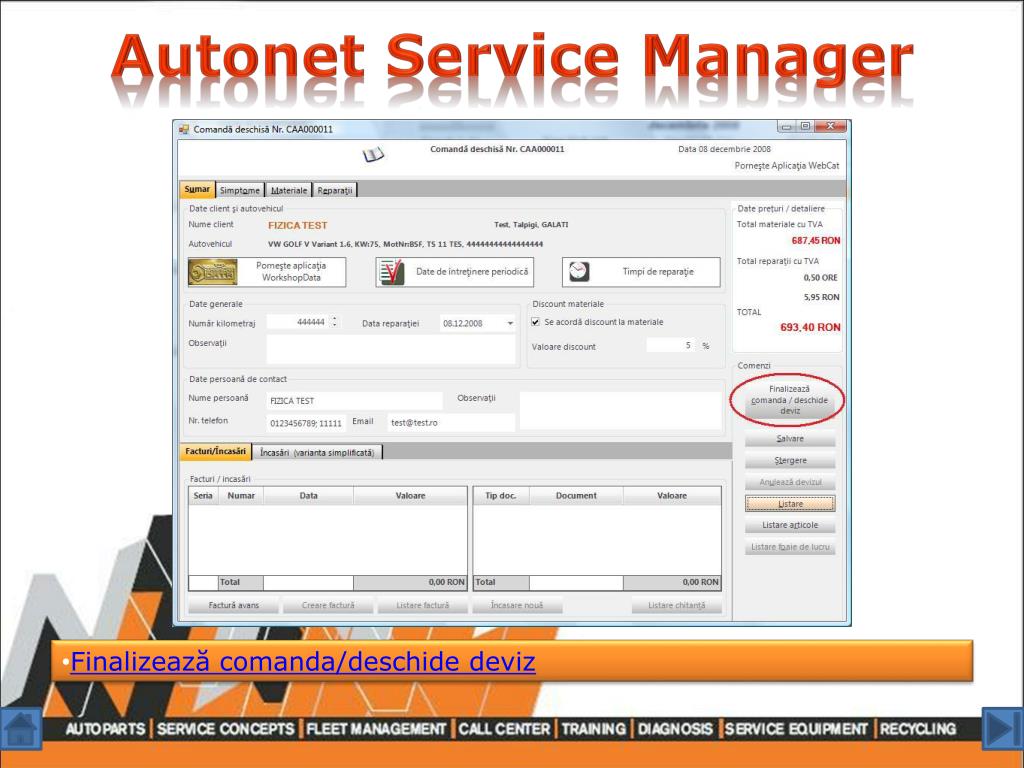Click 'Data 08 decembrie 2008' header text
1024x768 pixels.
point(724,149)
